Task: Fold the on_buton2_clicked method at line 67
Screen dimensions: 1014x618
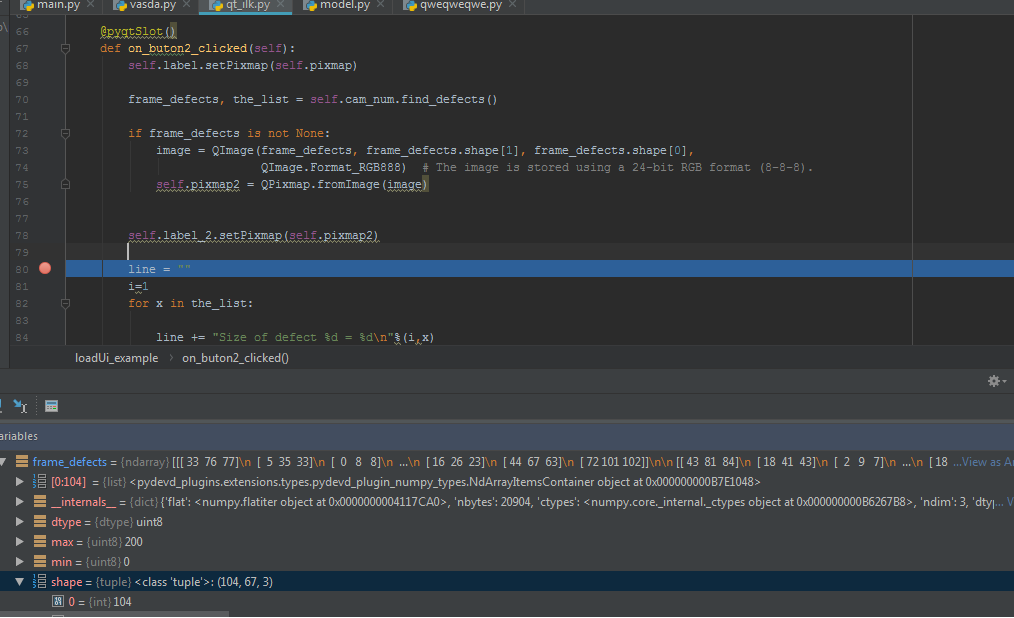Action: [x=65, y=48]
